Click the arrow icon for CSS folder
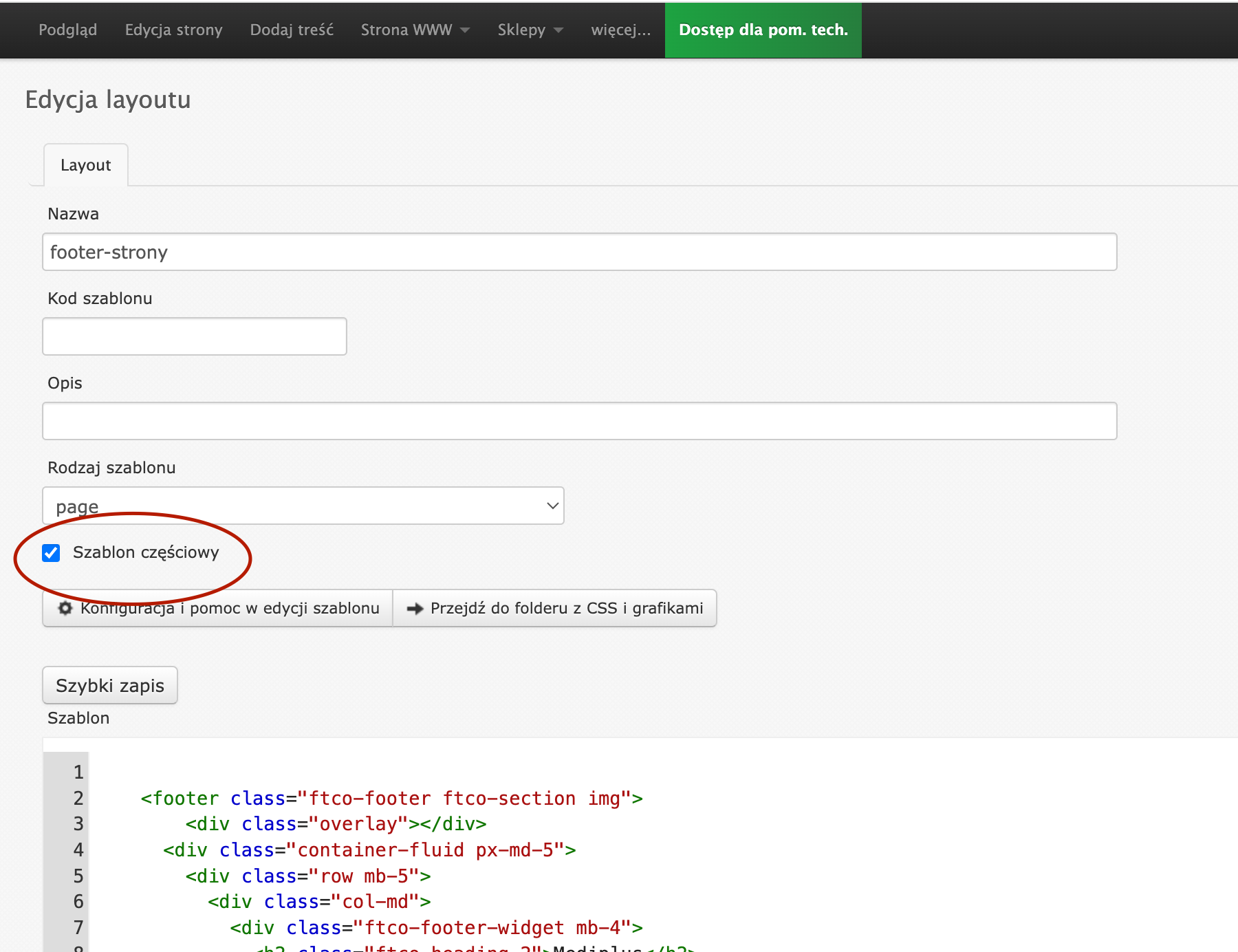The width and height of the screenshot is (1238, 952). [x=415, y=608]
